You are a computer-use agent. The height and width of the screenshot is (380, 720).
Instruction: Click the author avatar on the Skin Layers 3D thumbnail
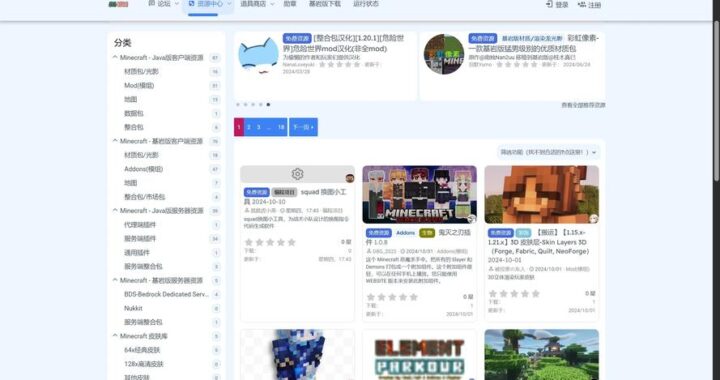pos(594,219)
